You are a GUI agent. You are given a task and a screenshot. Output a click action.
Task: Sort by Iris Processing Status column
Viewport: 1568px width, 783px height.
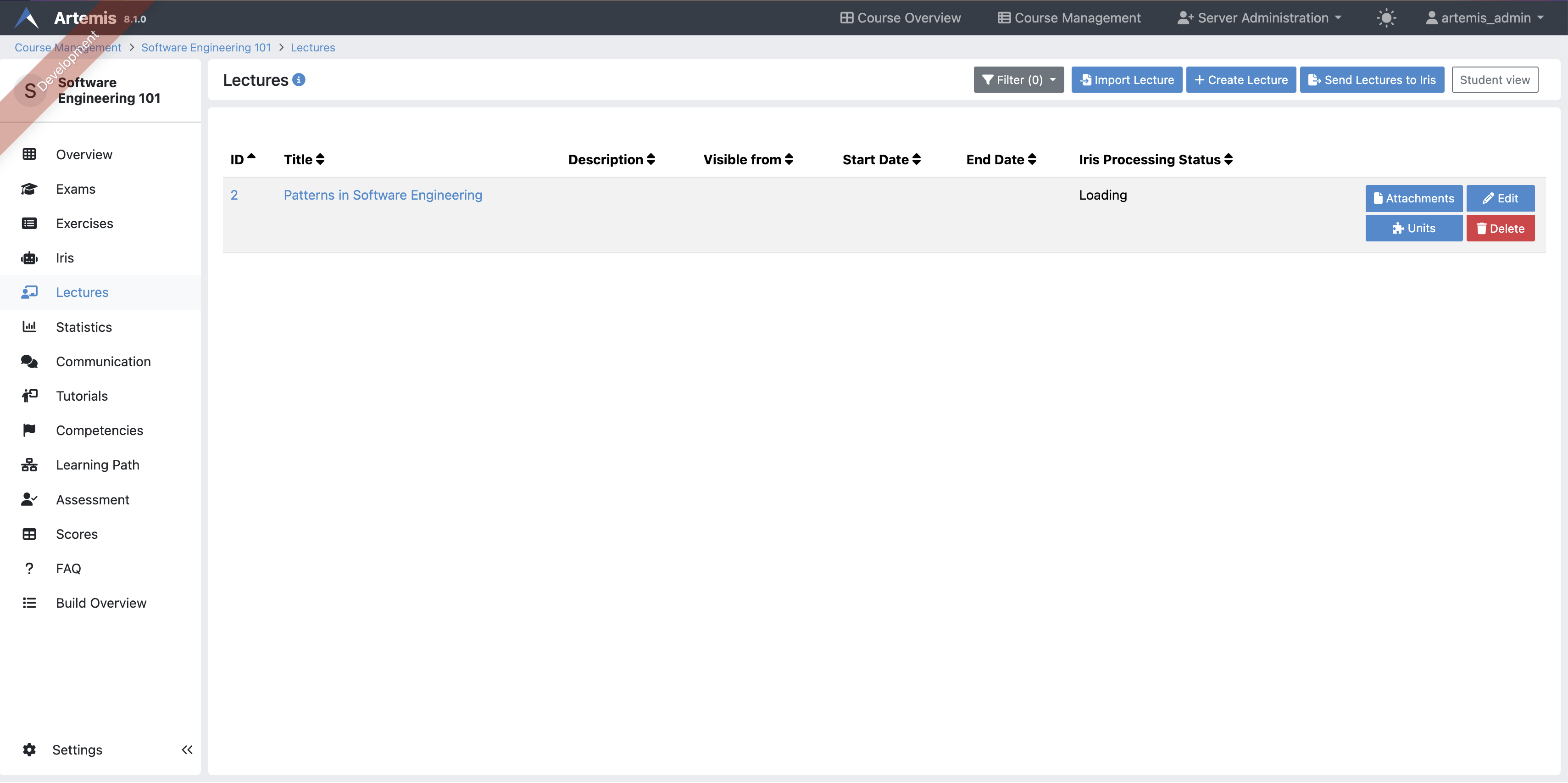(x=1155, y=160)
